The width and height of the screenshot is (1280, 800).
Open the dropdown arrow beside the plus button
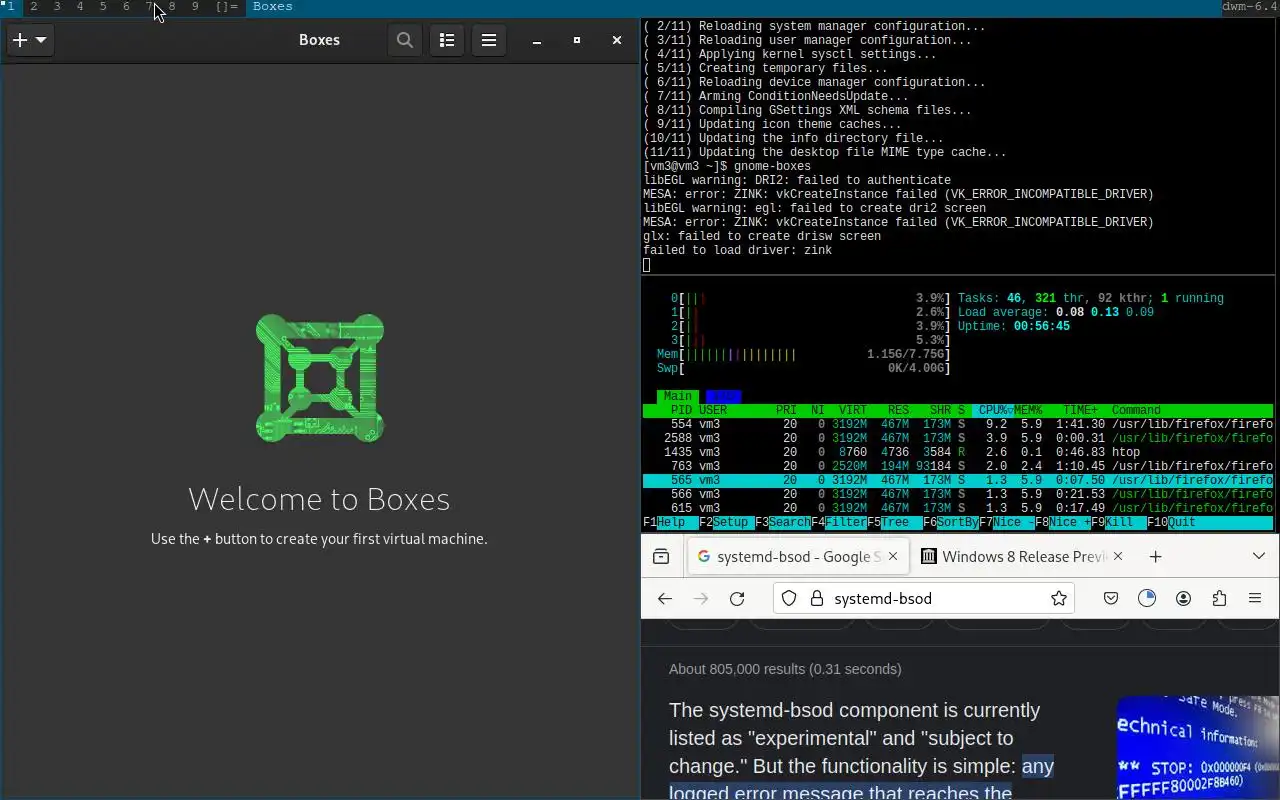pos(41,40)
